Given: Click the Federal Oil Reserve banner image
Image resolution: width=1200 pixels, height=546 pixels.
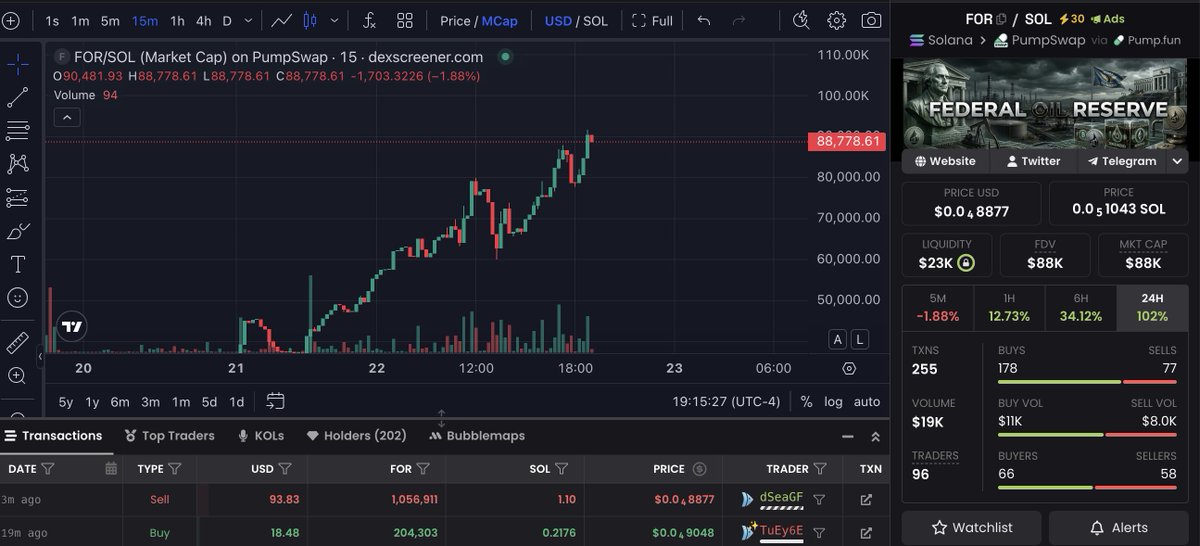Looking at the screenshot, I should 1046,103.
